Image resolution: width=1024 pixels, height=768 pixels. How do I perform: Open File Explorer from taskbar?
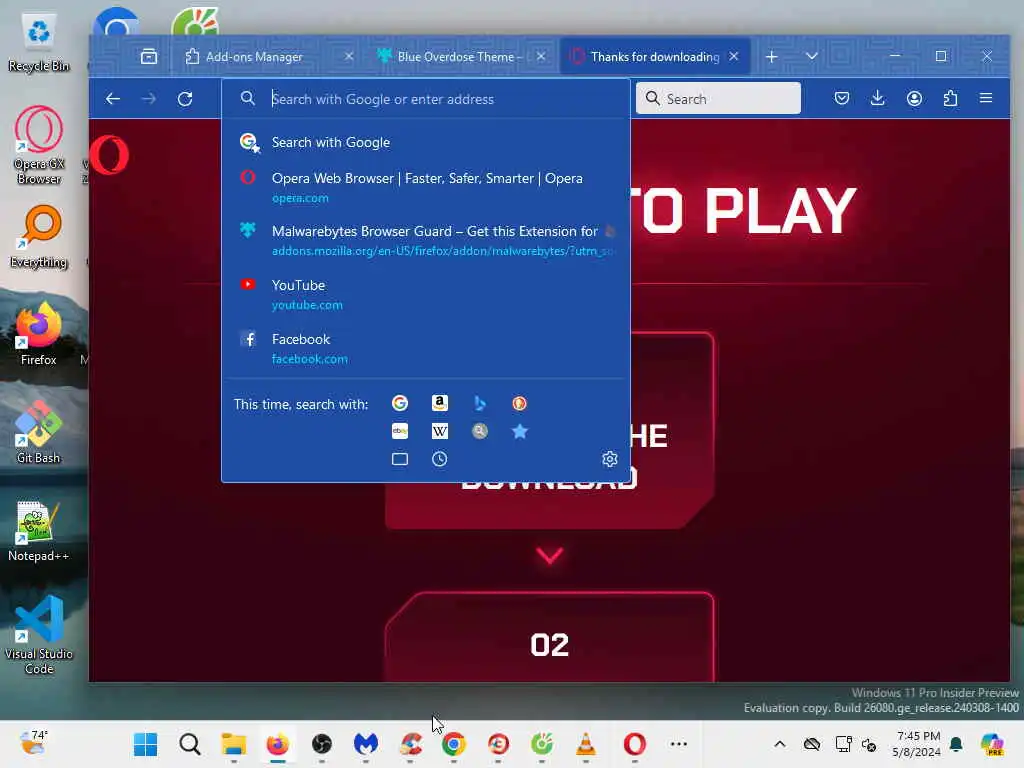tap(234, 744)
